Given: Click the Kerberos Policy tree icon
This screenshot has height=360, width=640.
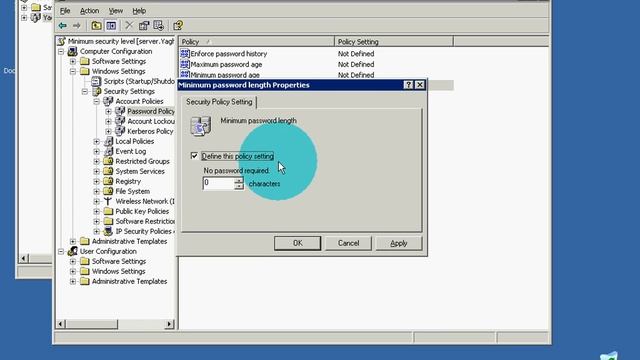Looking at the screenshot, I should click(x=120, y=131).
